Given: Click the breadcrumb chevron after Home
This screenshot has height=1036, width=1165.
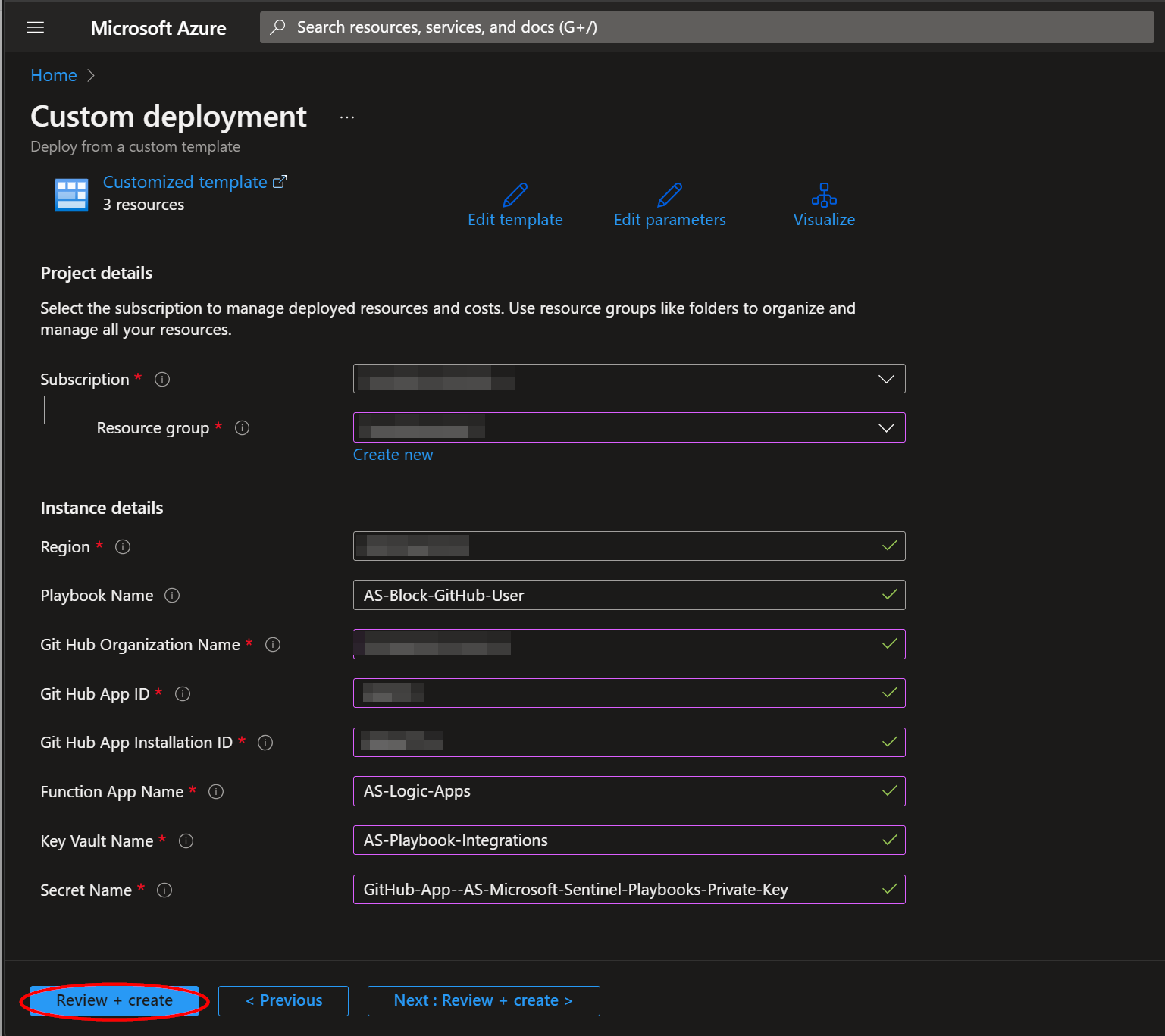Looking at the screenshot, I should coord(91,75).
